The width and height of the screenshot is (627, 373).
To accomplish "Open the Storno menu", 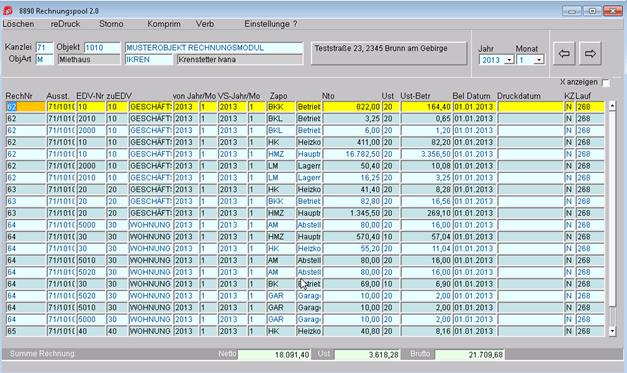I will pos(111,24).
